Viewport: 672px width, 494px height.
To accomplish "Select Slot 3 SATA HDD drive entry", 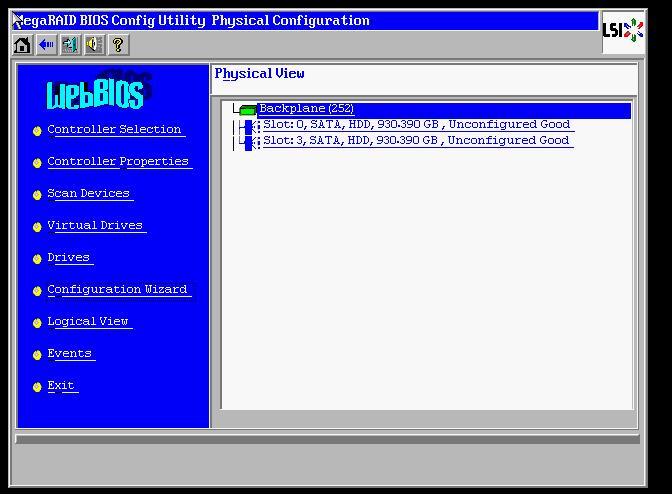I will click(x=416, y=141).
